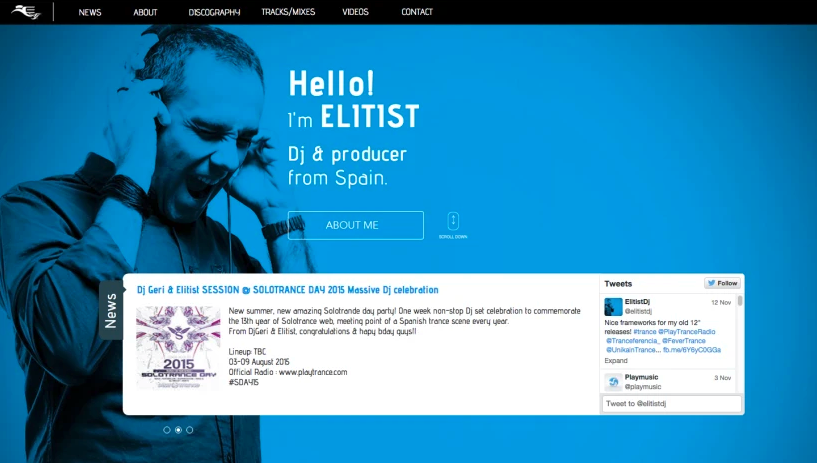Go to the ABOUT page
Screen dimensions: 817x463
[x=145, y=12]
